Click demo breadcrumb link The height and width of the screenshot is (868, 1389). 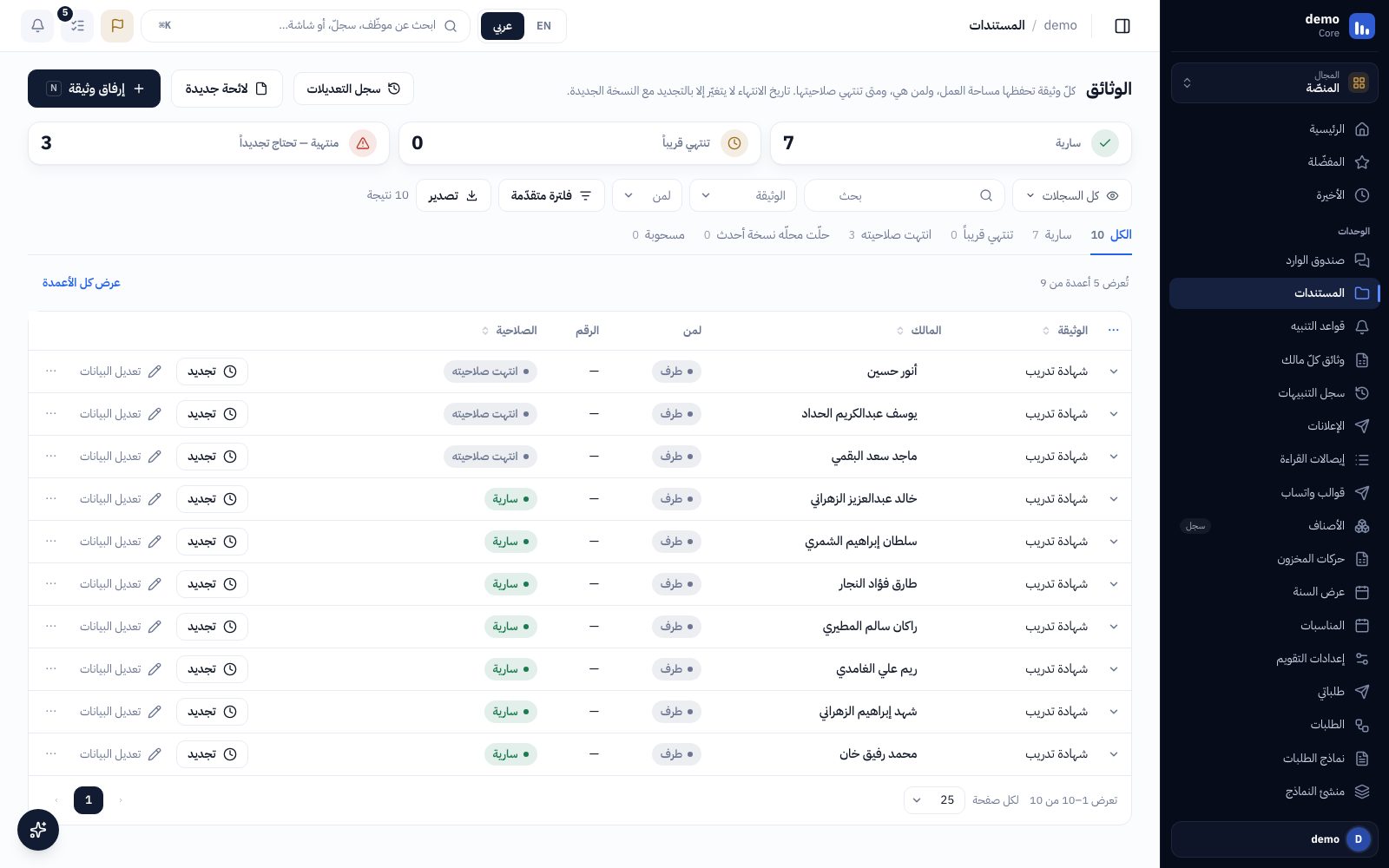point(1060,26)
